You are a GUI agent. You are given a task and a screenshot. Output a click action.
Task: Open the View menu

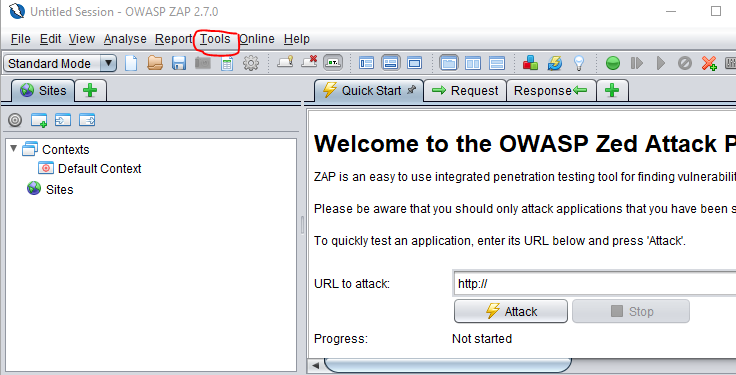82,39
